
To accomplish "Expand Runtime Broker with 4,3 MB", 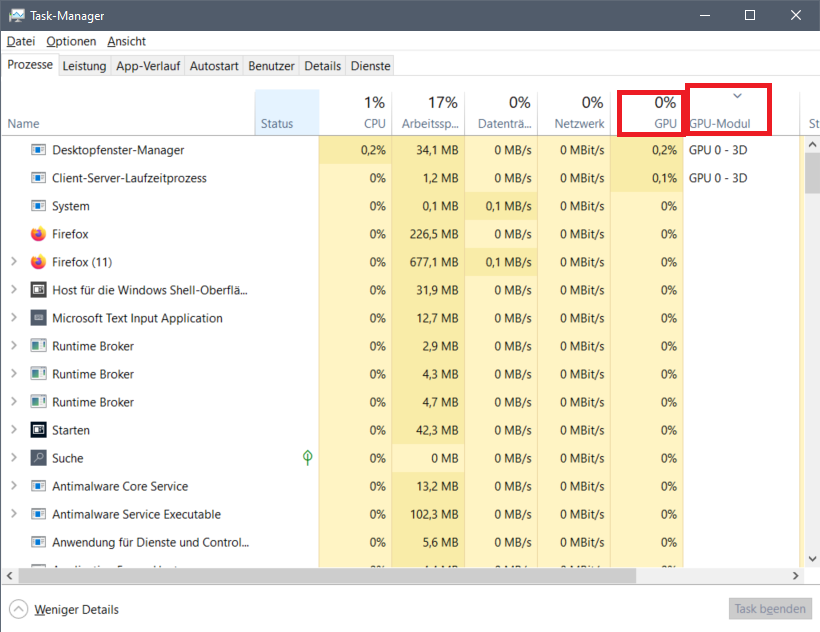I will (x=14, y=374).
